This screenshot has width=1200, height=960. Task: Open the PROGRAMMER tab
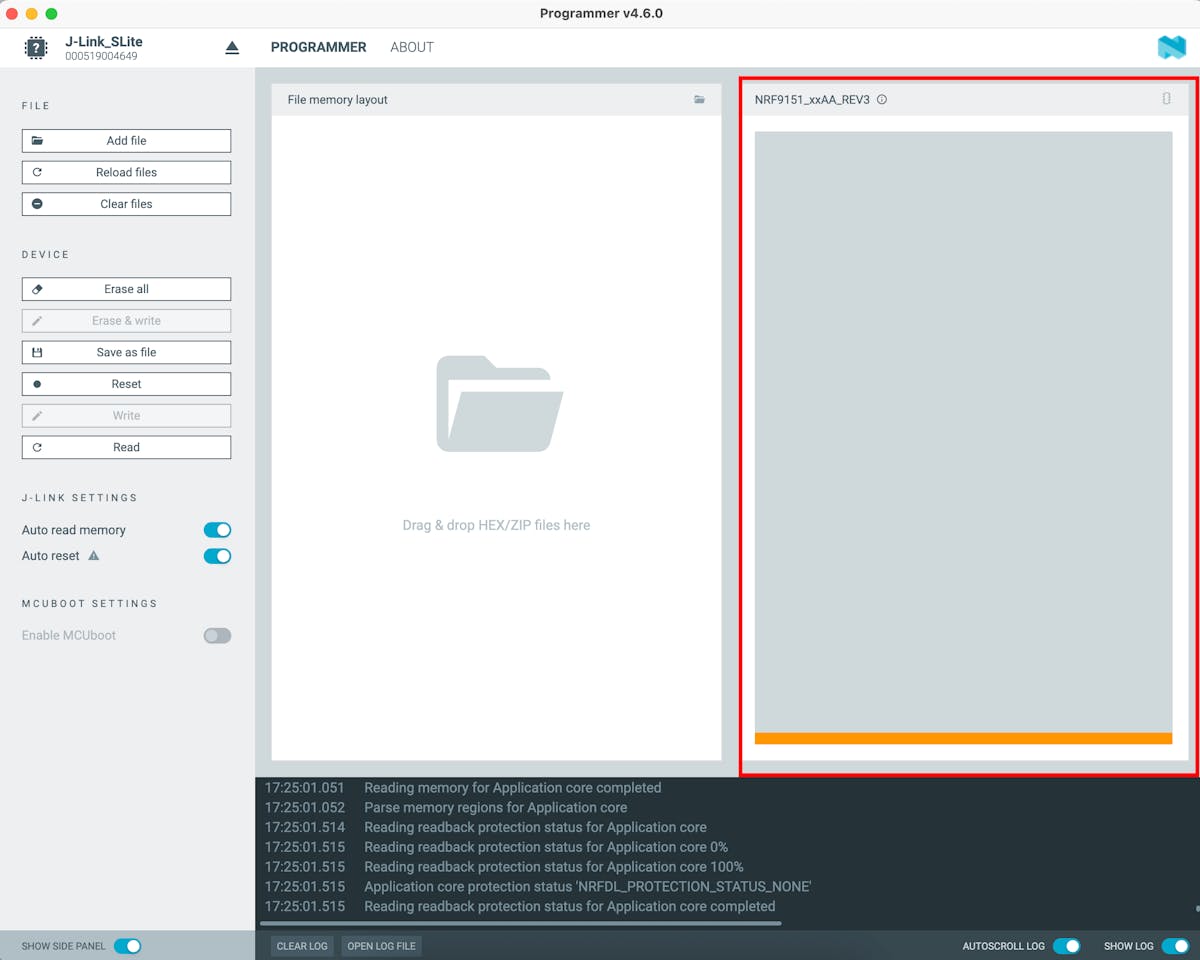[318, 47]
